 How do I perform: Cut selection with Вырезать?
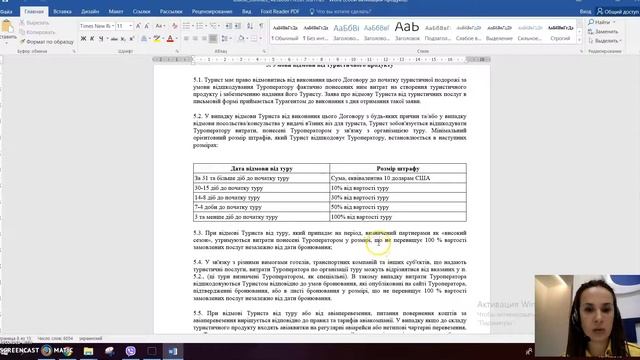click(34, 23)
